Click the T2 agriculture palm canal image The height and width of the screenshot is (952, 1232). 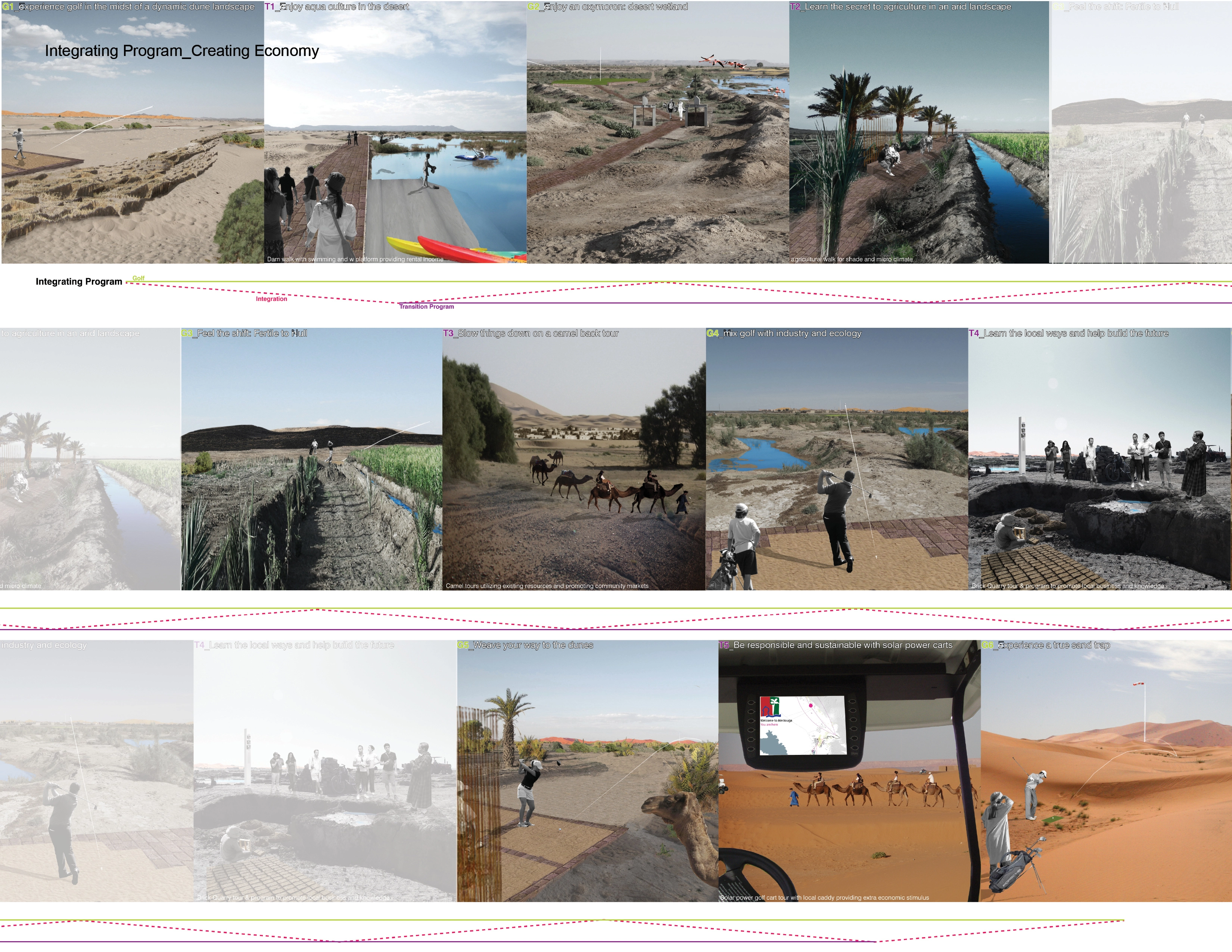tap(919, 133)
